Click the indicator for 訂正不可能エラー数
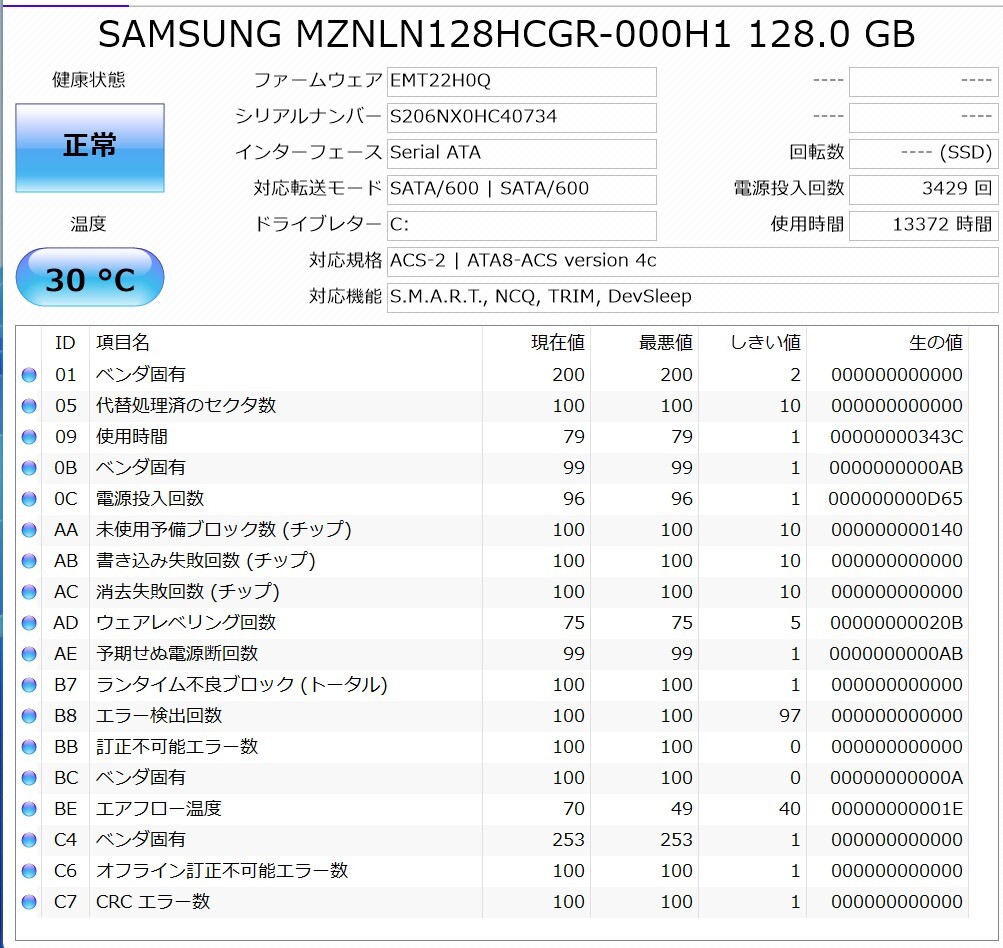1003x948 pixels. [29, 747]
